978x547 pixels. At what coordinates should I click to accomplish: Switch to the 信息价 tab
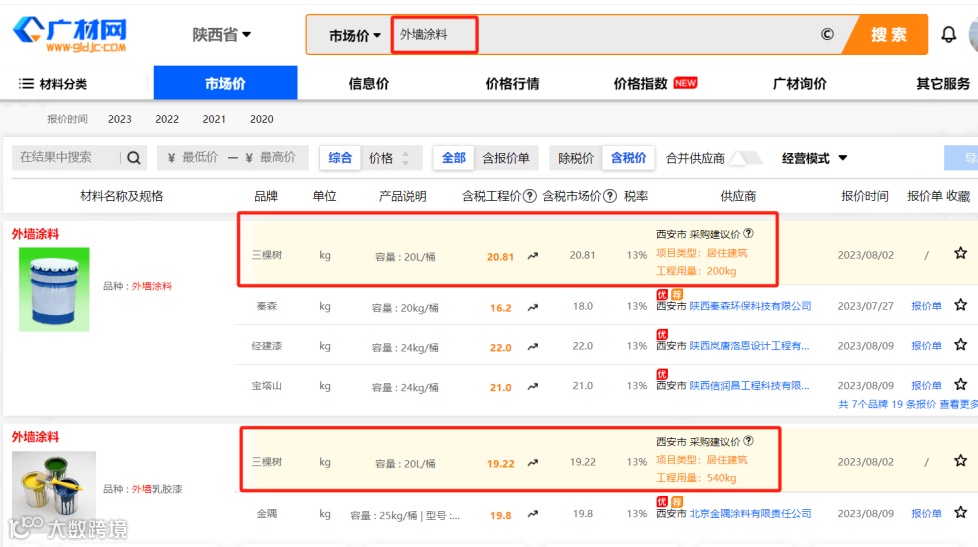[368, 84]
